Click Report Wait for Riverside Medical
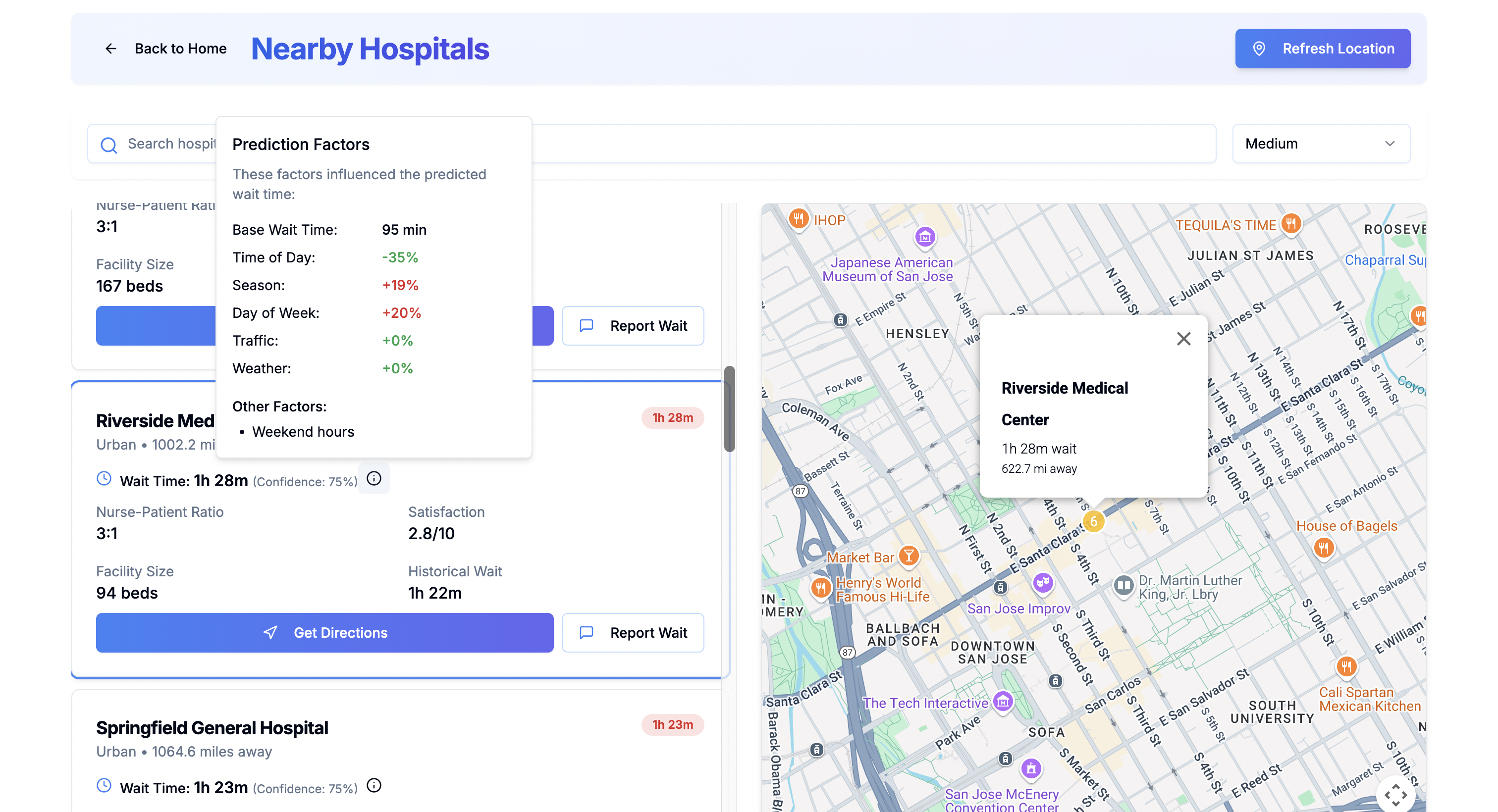The image size is (1498, 812). [x=633, y=632]
